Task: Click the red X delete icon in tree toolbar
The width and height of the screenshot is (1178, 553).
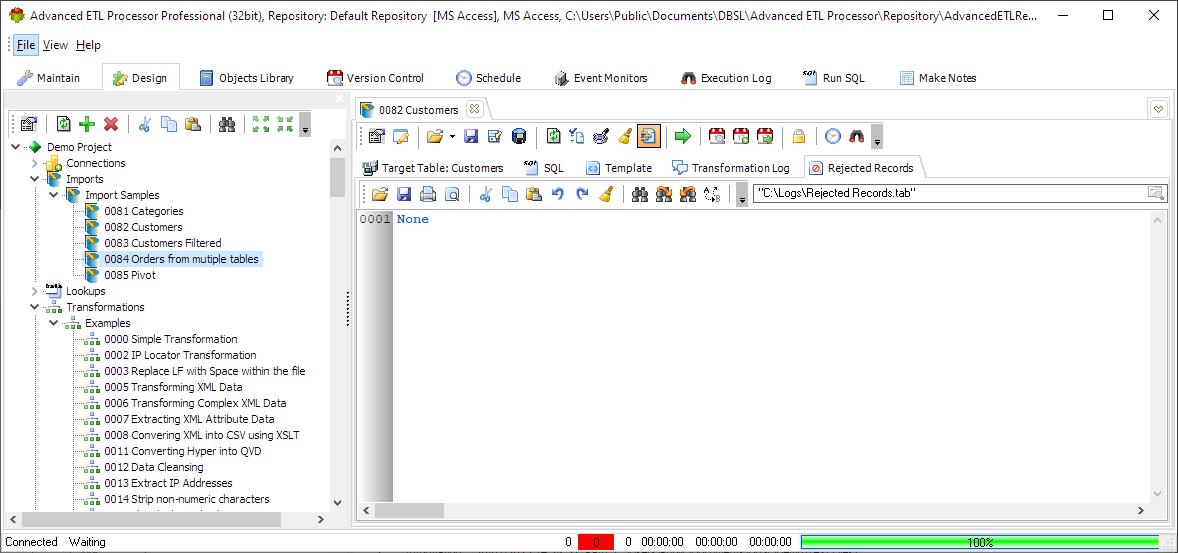Action: pos(111,125)
